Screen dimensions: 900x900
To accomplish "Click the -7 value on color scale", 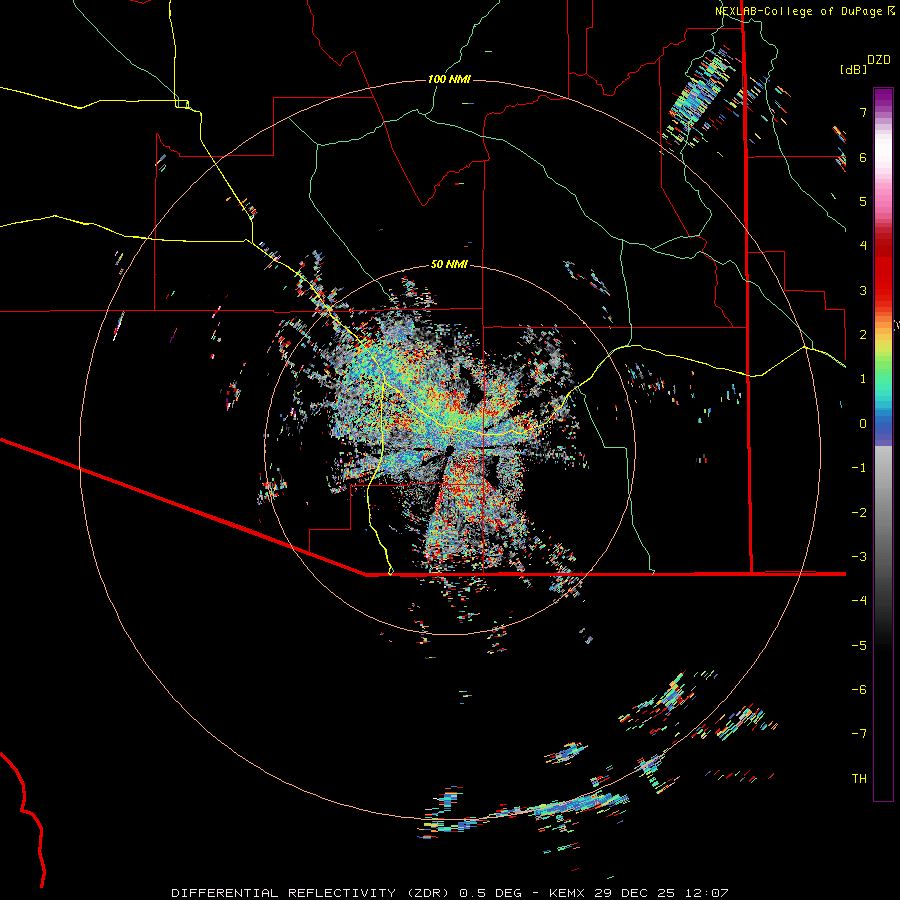I will tap(859, 734).
